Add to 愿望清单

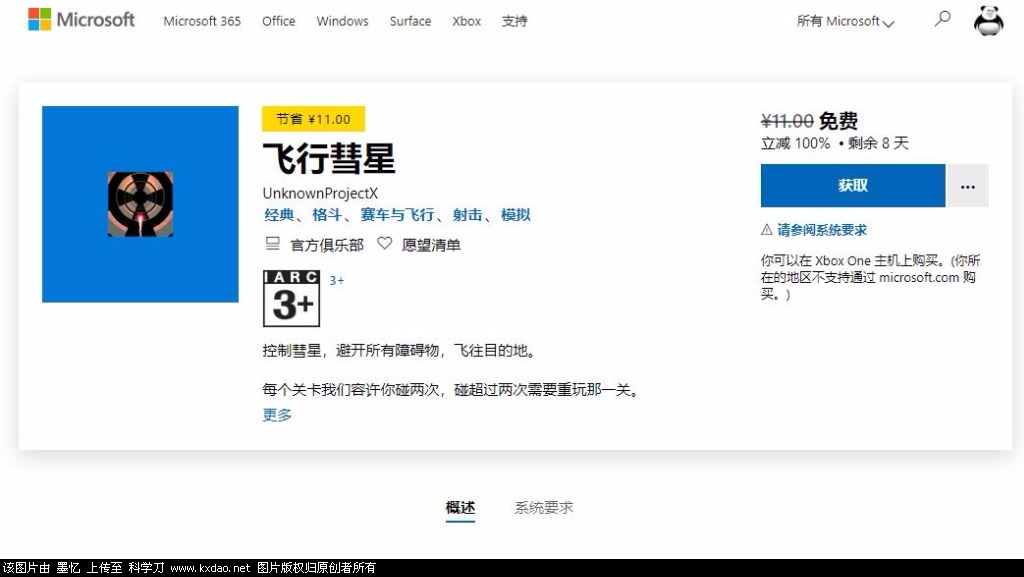click(x=431, y=245)
